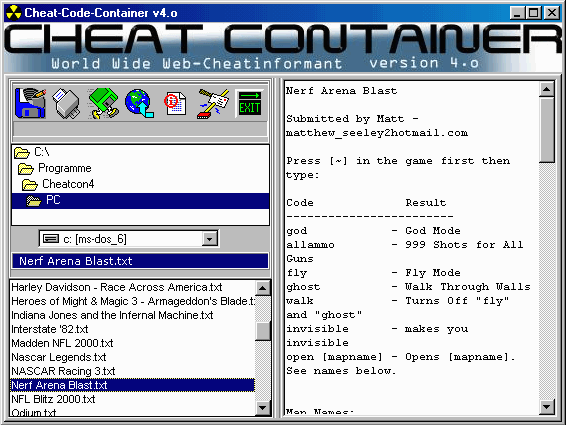Click the mail envelope icon
This screenshot has height=425, width=566.
(213, 104)
